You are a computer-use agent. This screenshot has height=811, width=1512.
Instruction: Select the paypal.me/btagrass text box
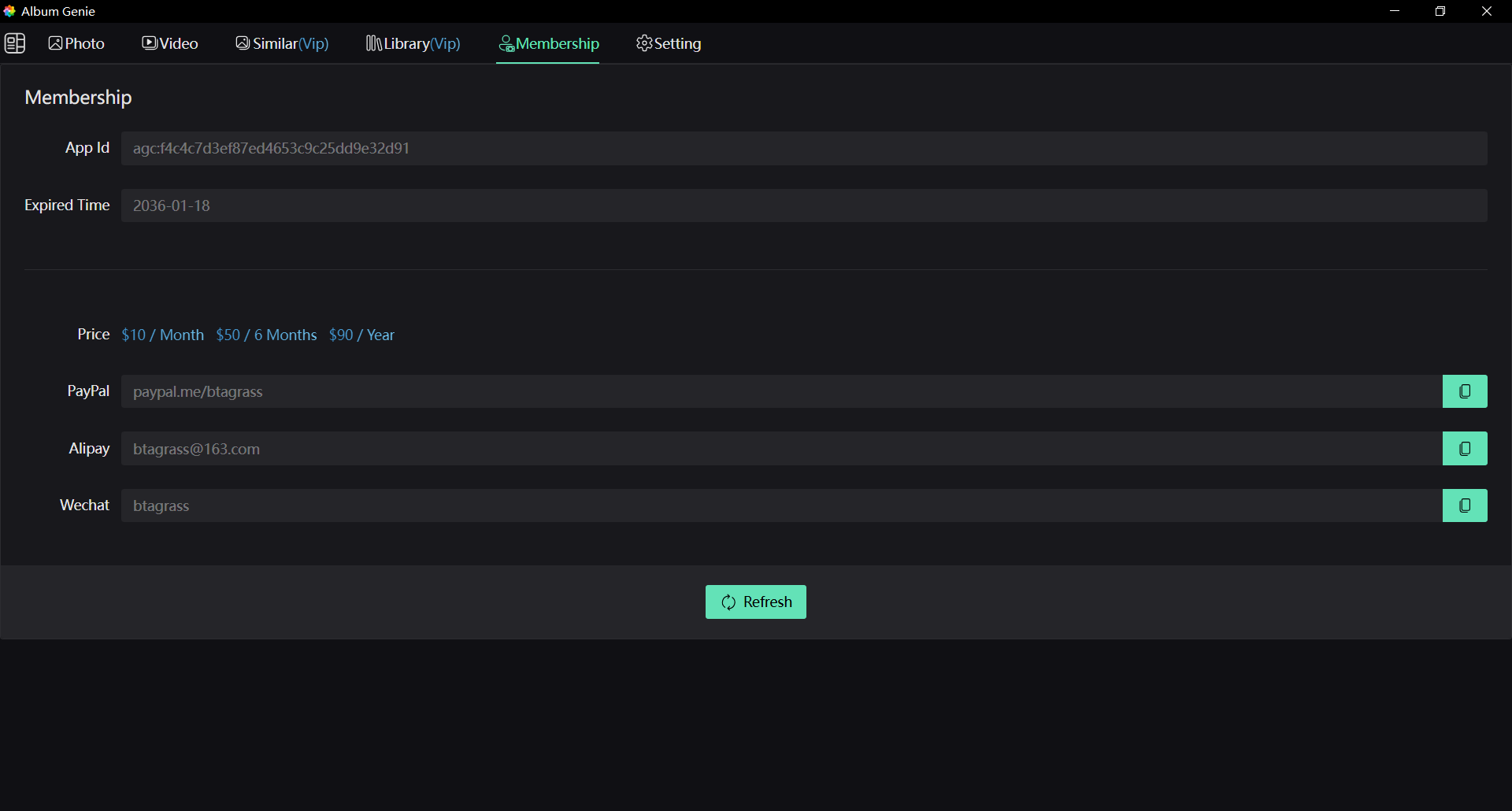tap(780, 391)
